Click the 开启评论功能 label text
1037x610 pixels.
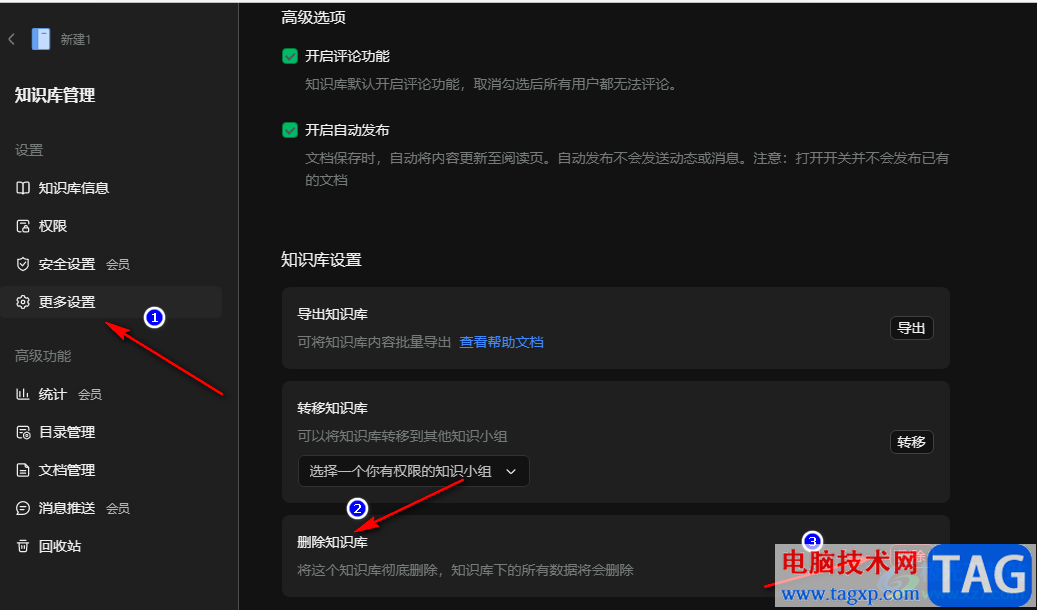347,56
